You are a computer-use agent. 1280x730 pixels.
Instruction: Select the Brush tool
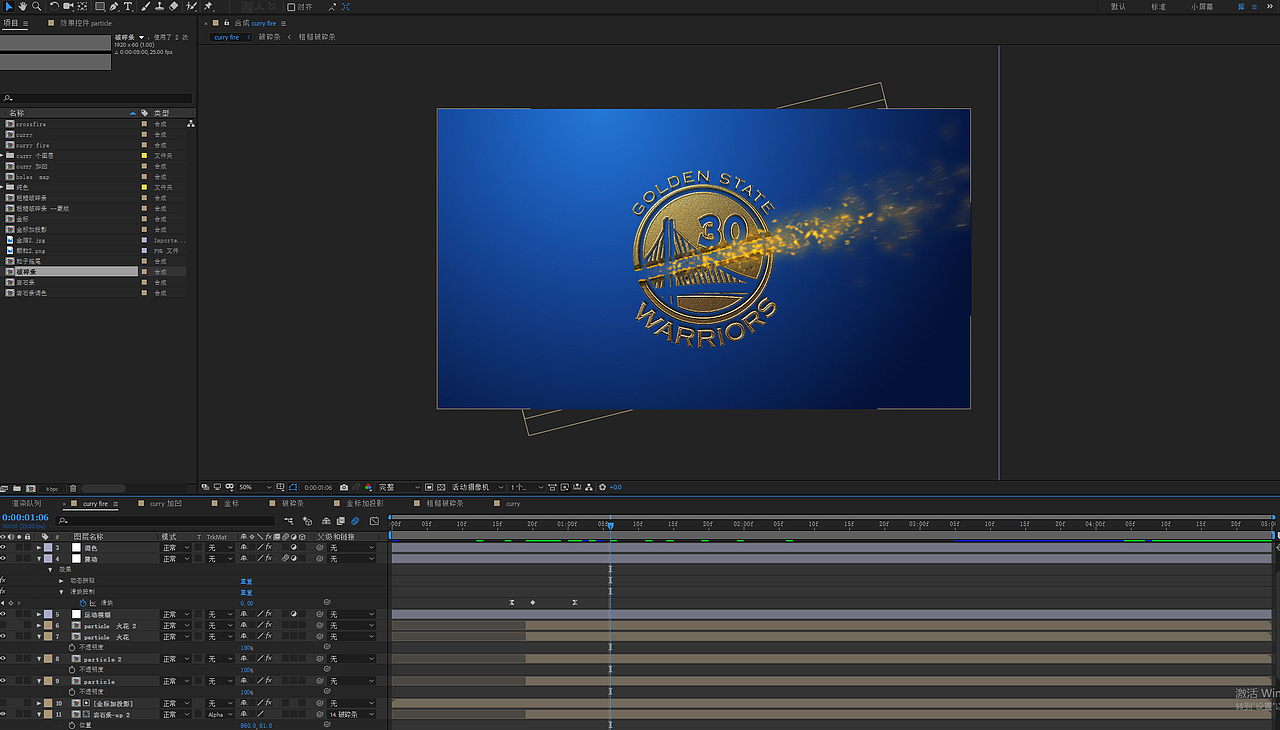pos(146,6)
